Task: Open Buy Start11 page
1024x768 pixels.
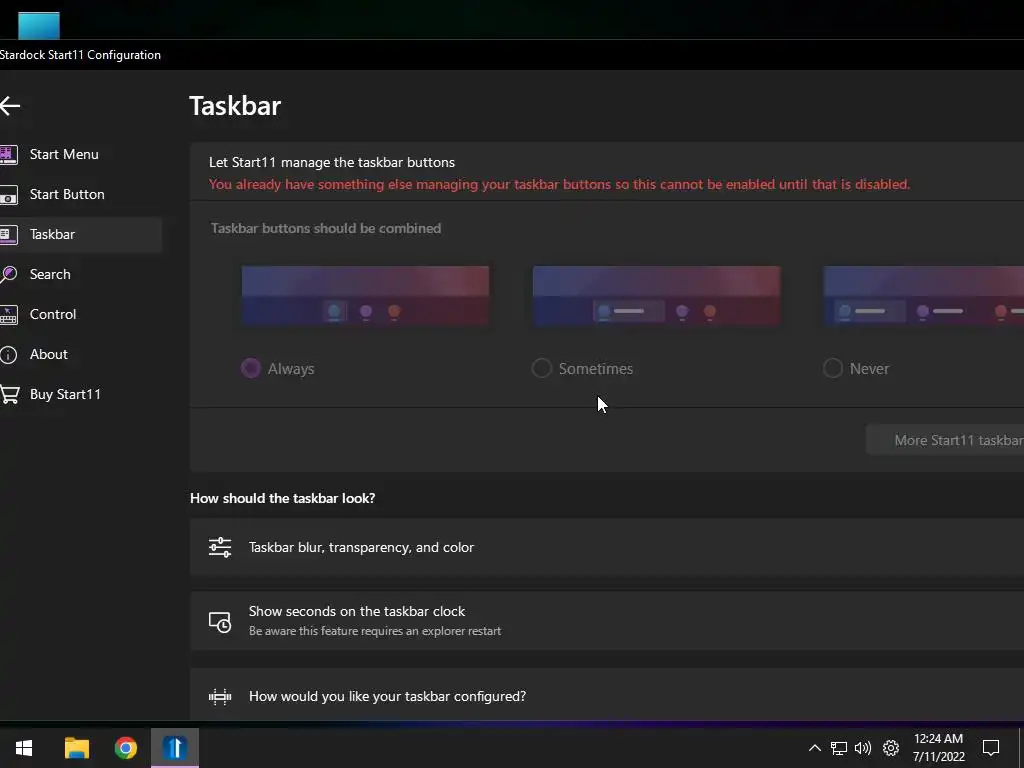Action: click(65, 394)
